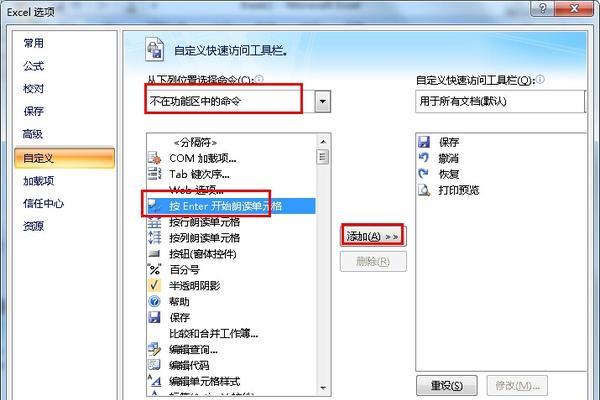The height and width of the screenshot is (400, 600).
Task: Pick the 百分号 percent icon
Action: [154, 269]
